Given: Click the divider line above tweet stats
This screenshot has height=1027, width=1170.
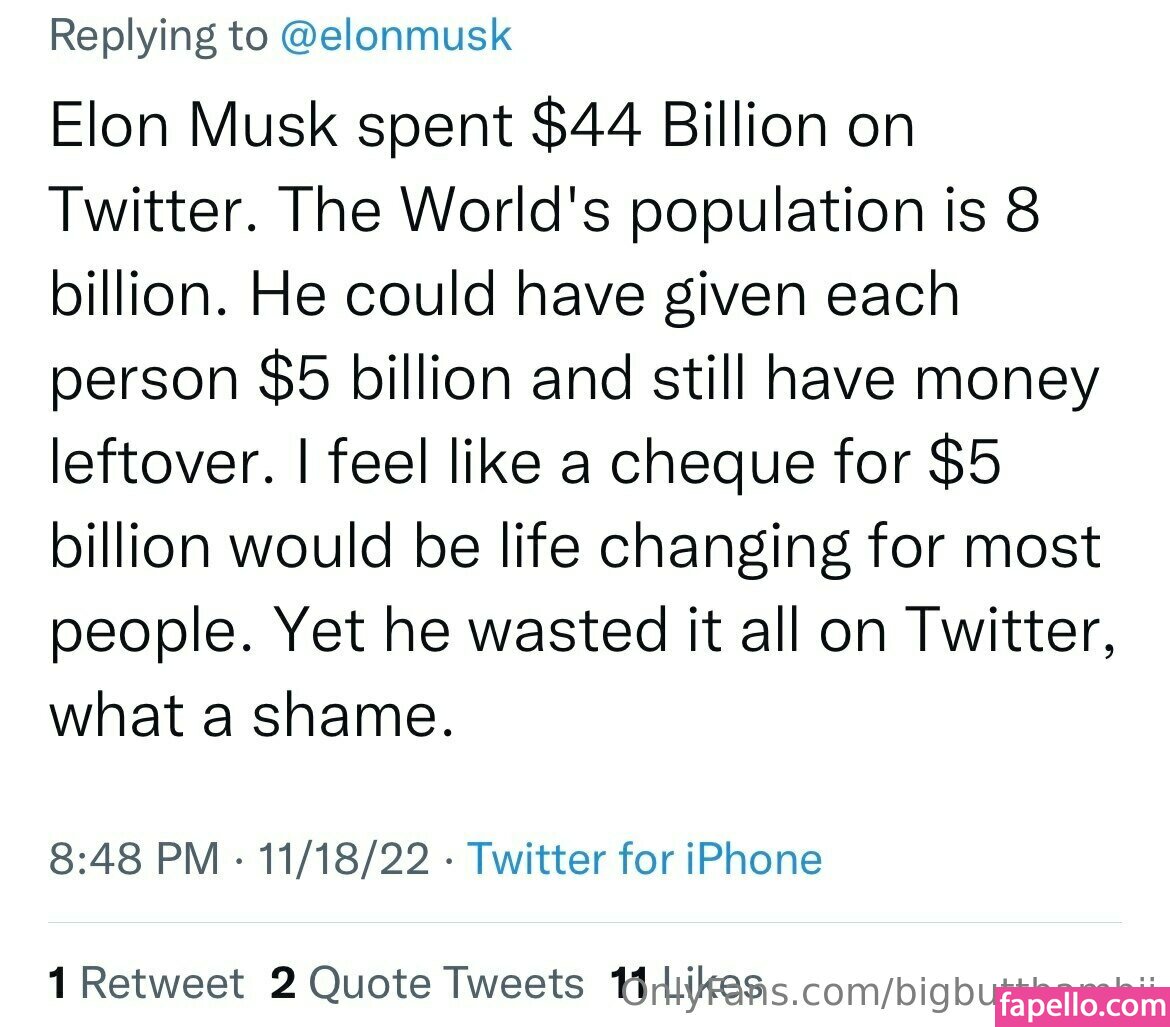Looking at the screenshot, I should click(585, 922).
